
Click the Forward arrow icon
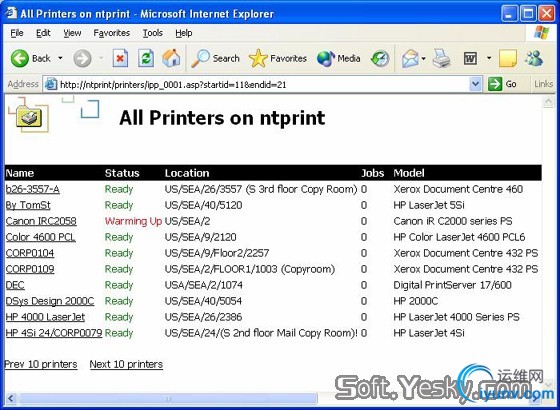(x=82, y=58)
